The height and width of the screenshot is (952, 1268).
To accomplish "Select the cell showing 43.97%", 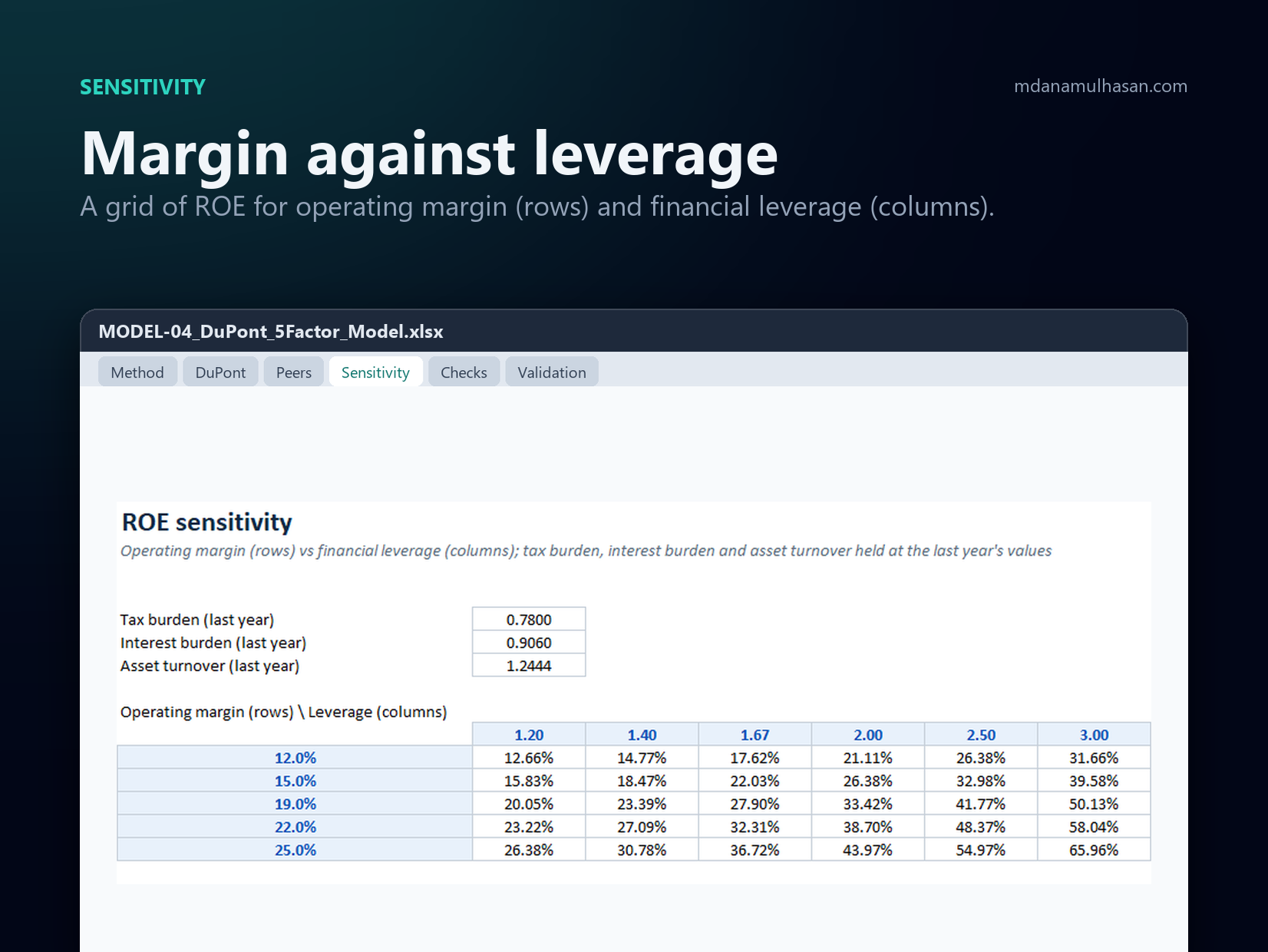I will coord(868,850).
